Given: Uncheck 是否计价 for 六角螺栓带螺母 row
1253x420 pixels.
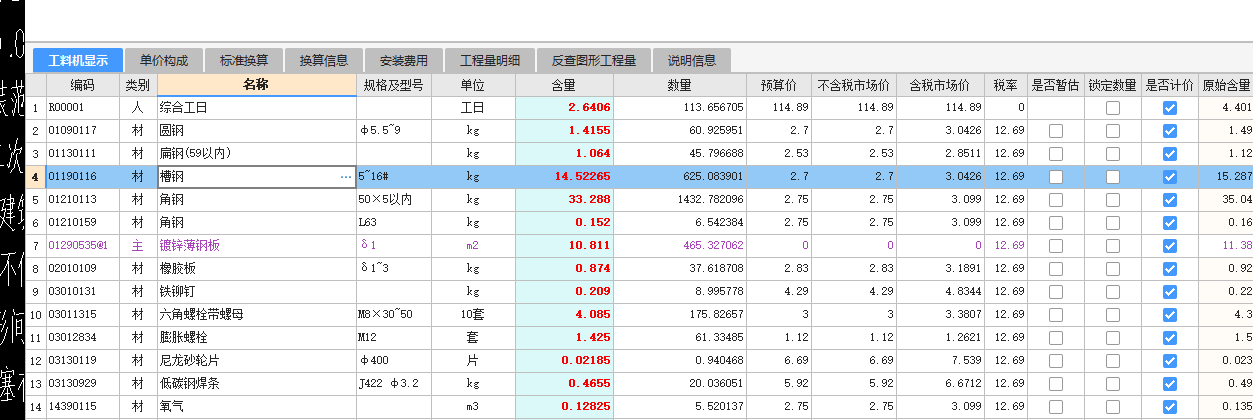Looking at the screenshot, I should pos(1170,314).
